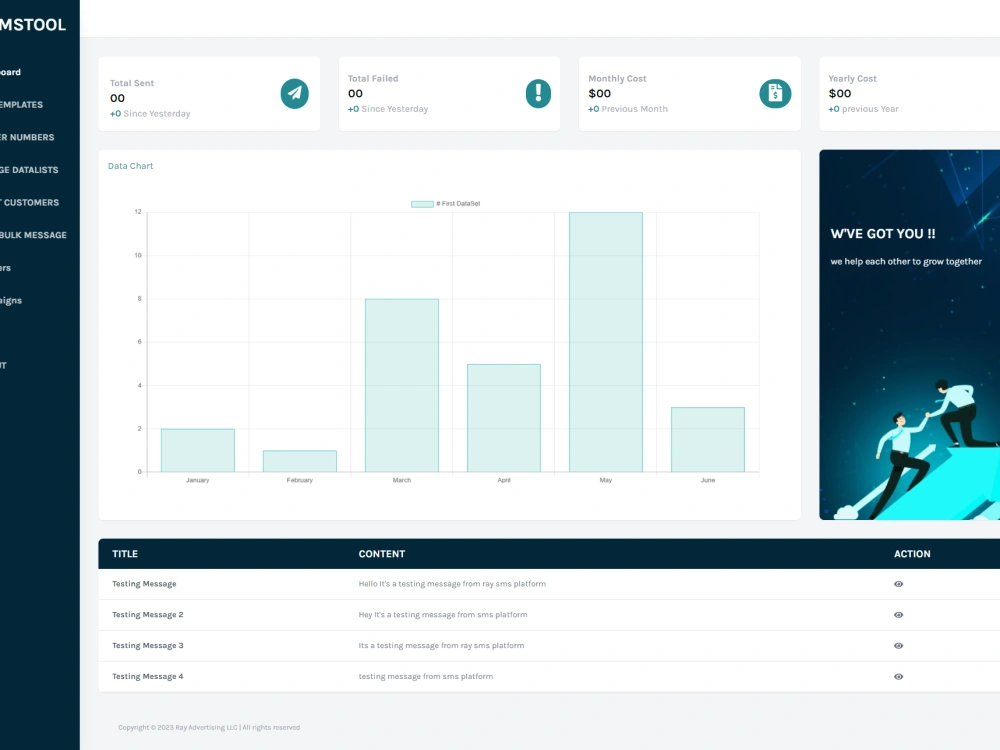
Task: Open the Customers sidebar menu item
Action: [29, 202]
